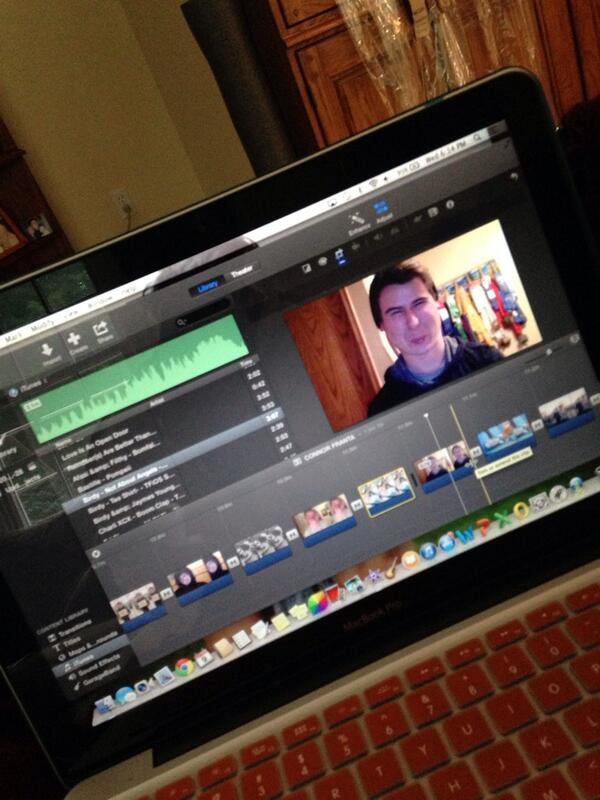Image resolution: width=600 pixels, height=800 pixels.
Task: Select the purple-lit faces timeline clip
Action: tap(200, 578)
